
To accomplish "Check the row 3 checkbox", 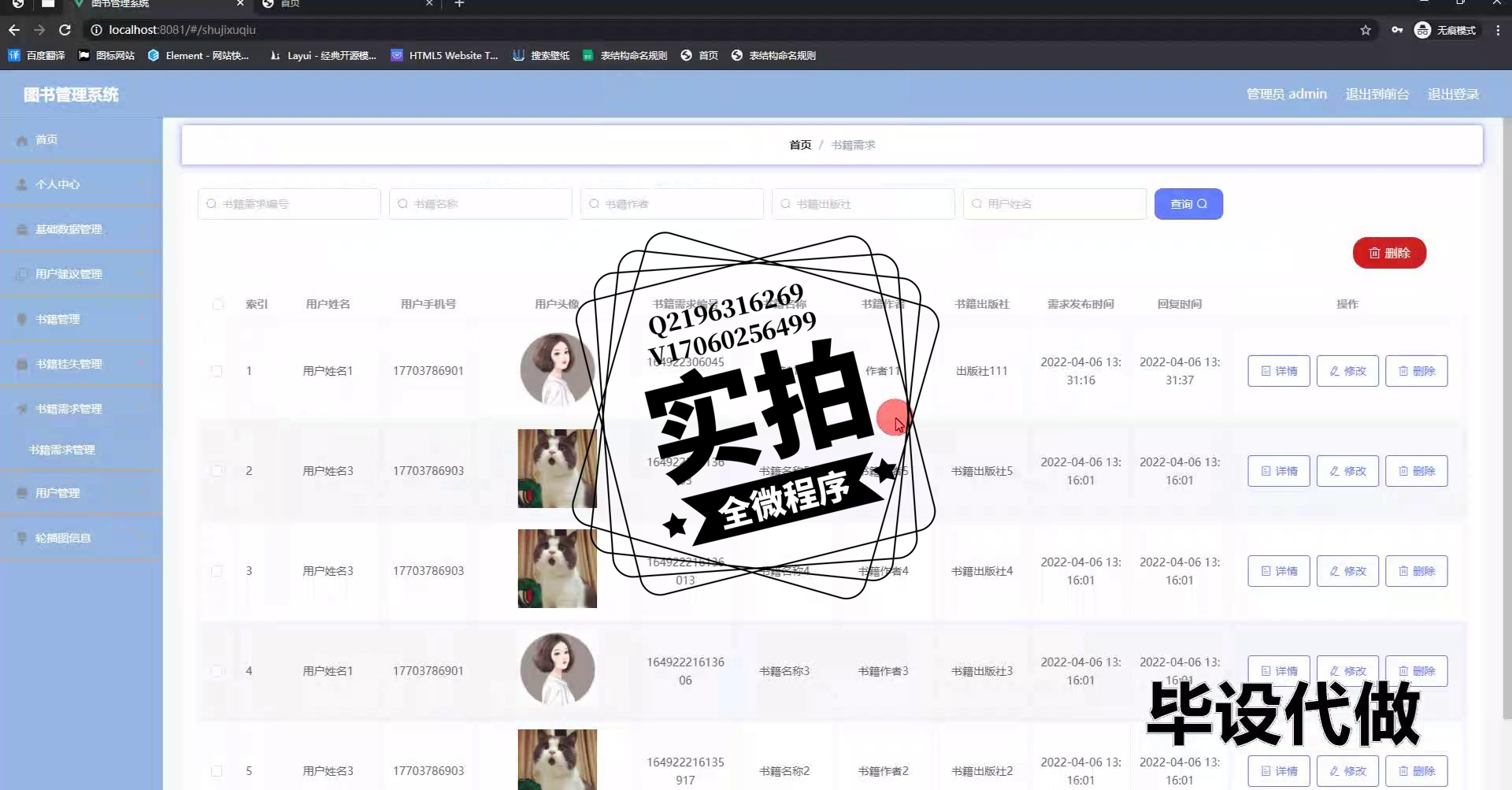I will [217, 571].
